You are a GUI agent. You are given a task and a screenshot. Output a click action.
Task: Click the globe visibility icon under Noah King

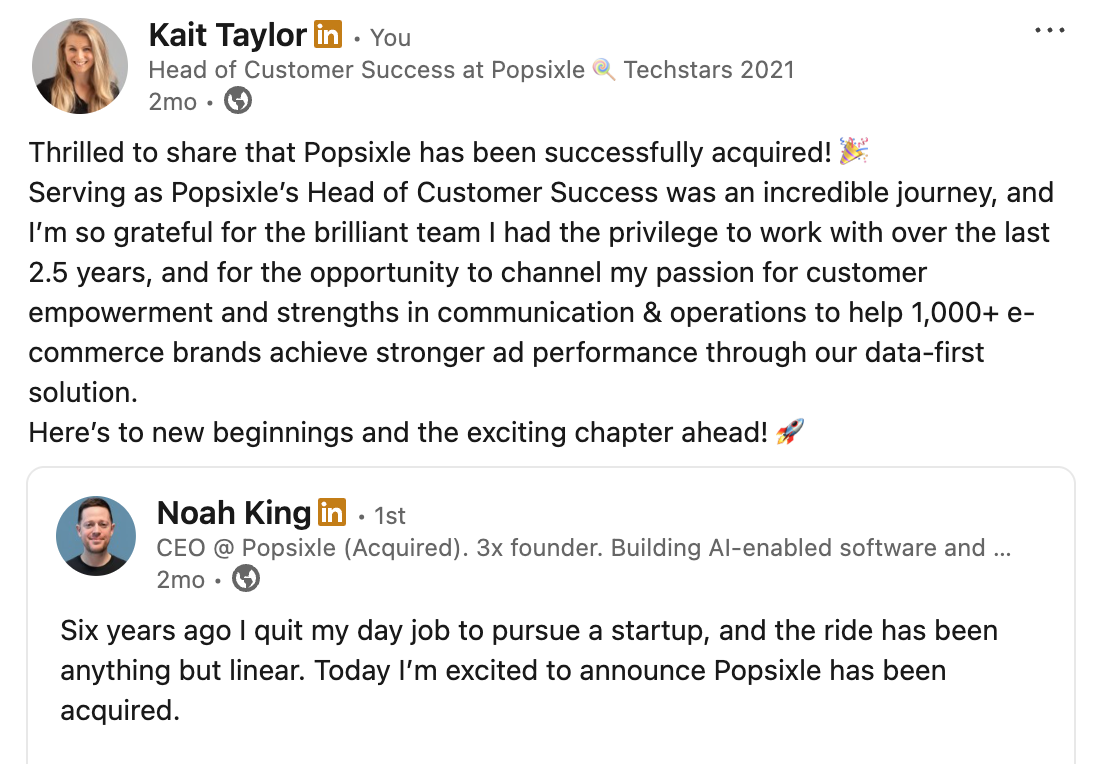point(246,579)
